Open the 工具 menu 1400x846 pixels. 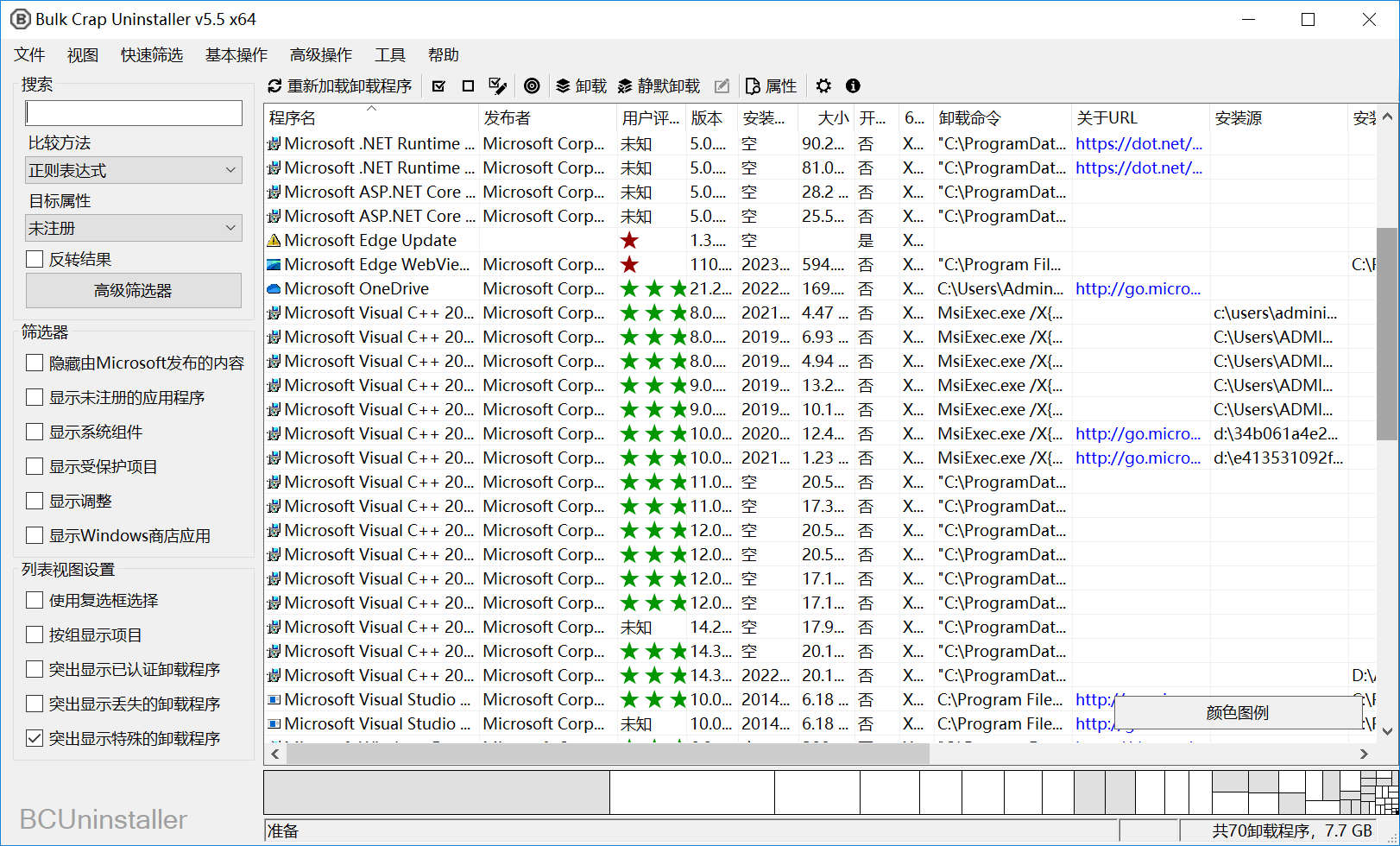click(x=390, y=55)
